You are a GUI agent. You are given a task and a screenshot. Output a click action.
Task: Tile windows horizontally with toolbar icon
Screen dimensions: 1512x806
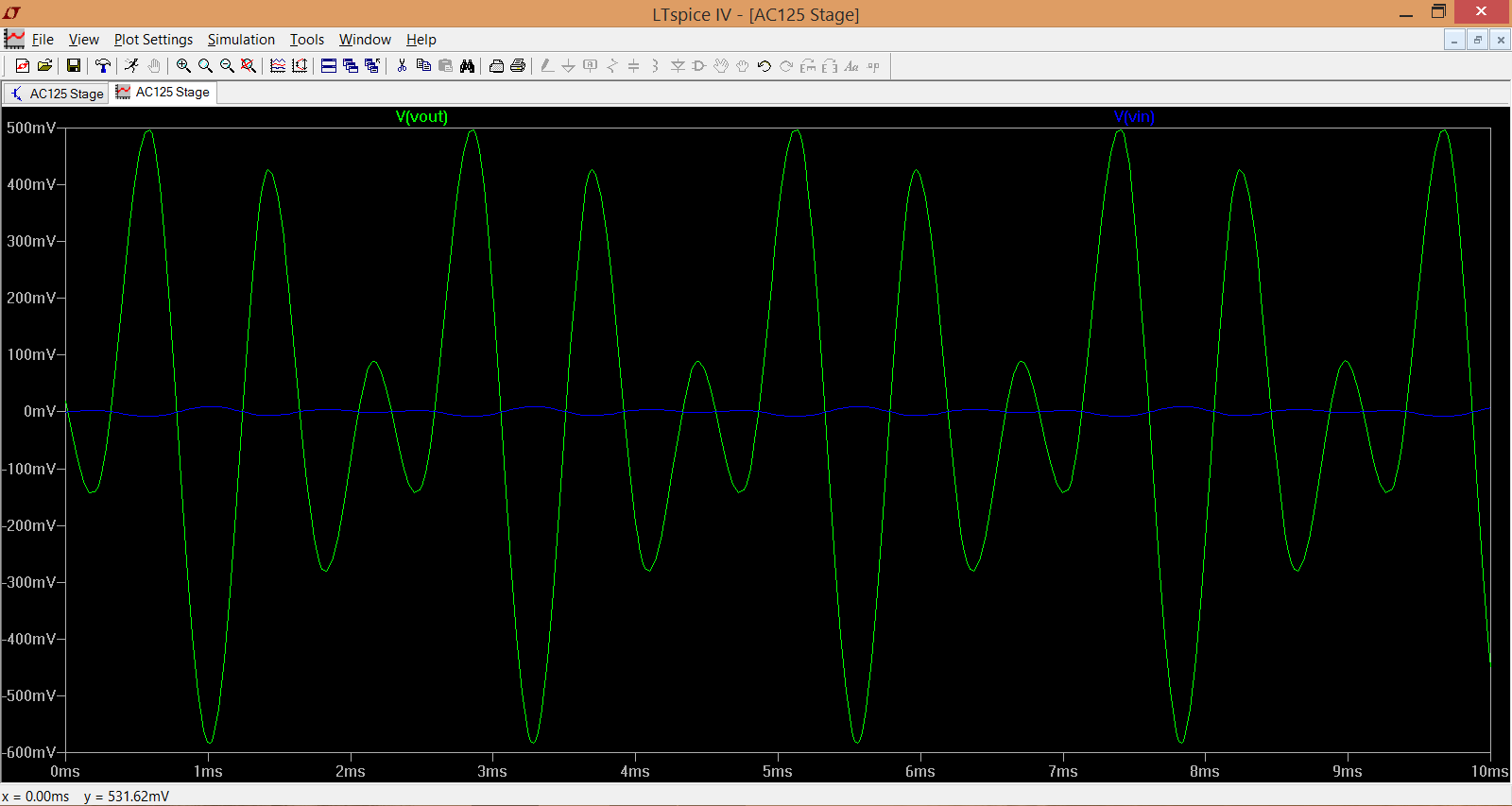click(x=329, y=65)
